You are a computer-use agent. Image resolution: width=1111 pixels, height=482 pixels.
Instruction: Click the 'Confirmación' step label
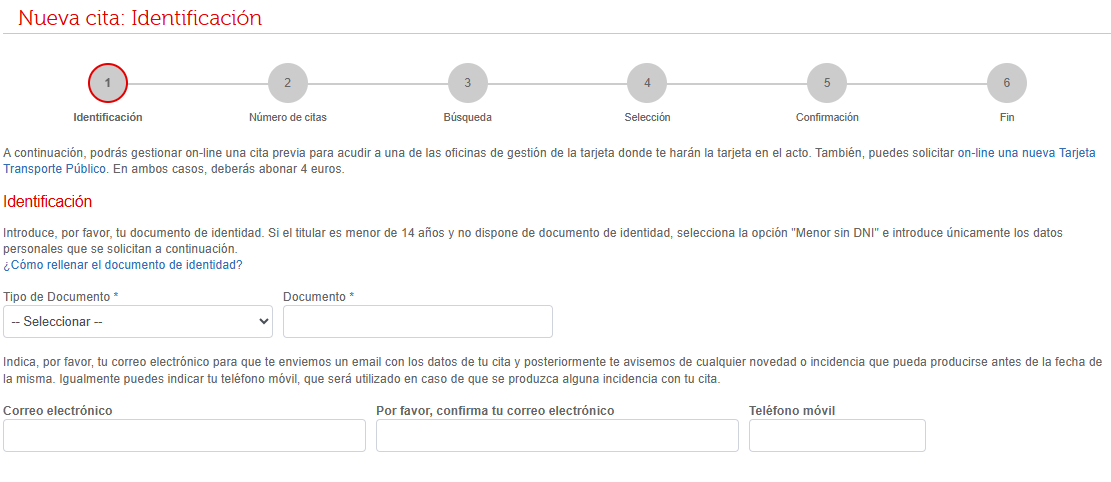(827, 117)
